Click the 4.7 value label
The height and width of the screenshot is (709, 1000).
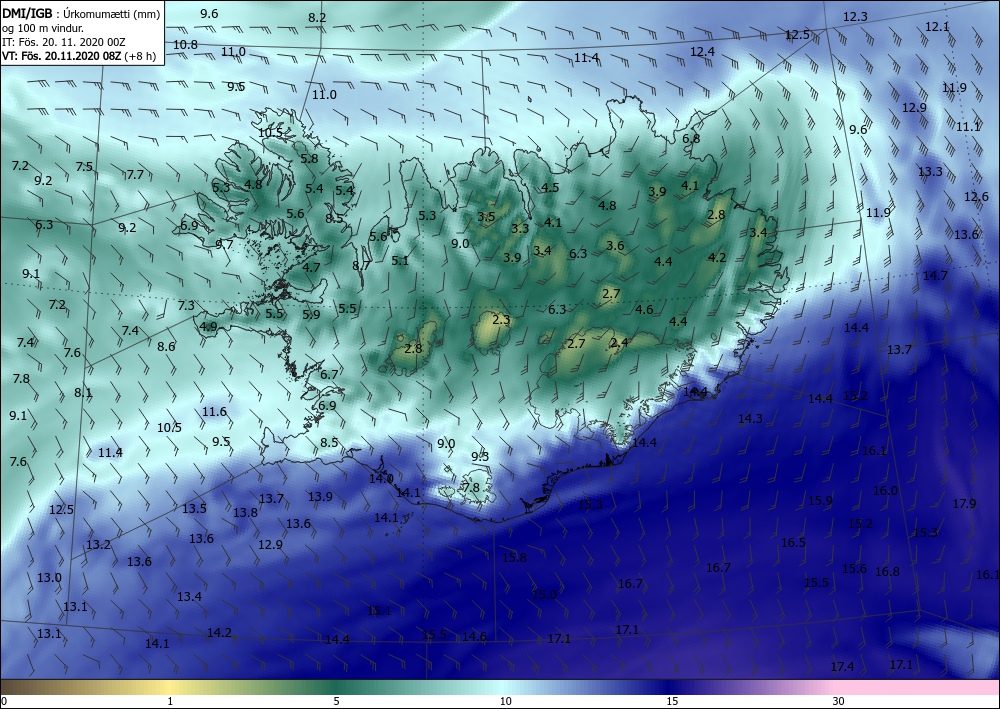click(311, 268)
